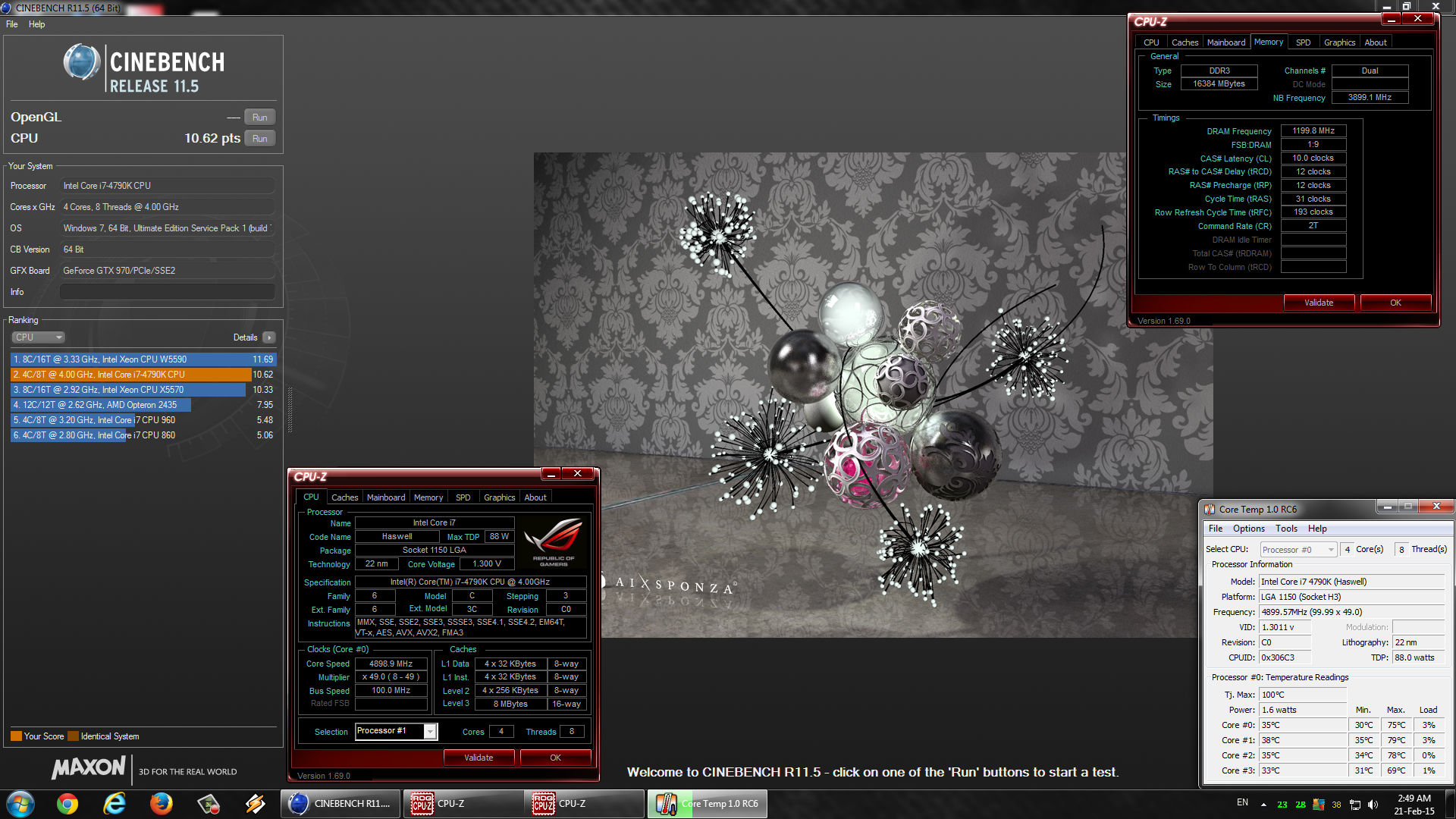This screenshot has height=819, width=1456.
Task: Click the DRAM Frequency 1199.8 MHz value
Action: [x=1313, y=130]
